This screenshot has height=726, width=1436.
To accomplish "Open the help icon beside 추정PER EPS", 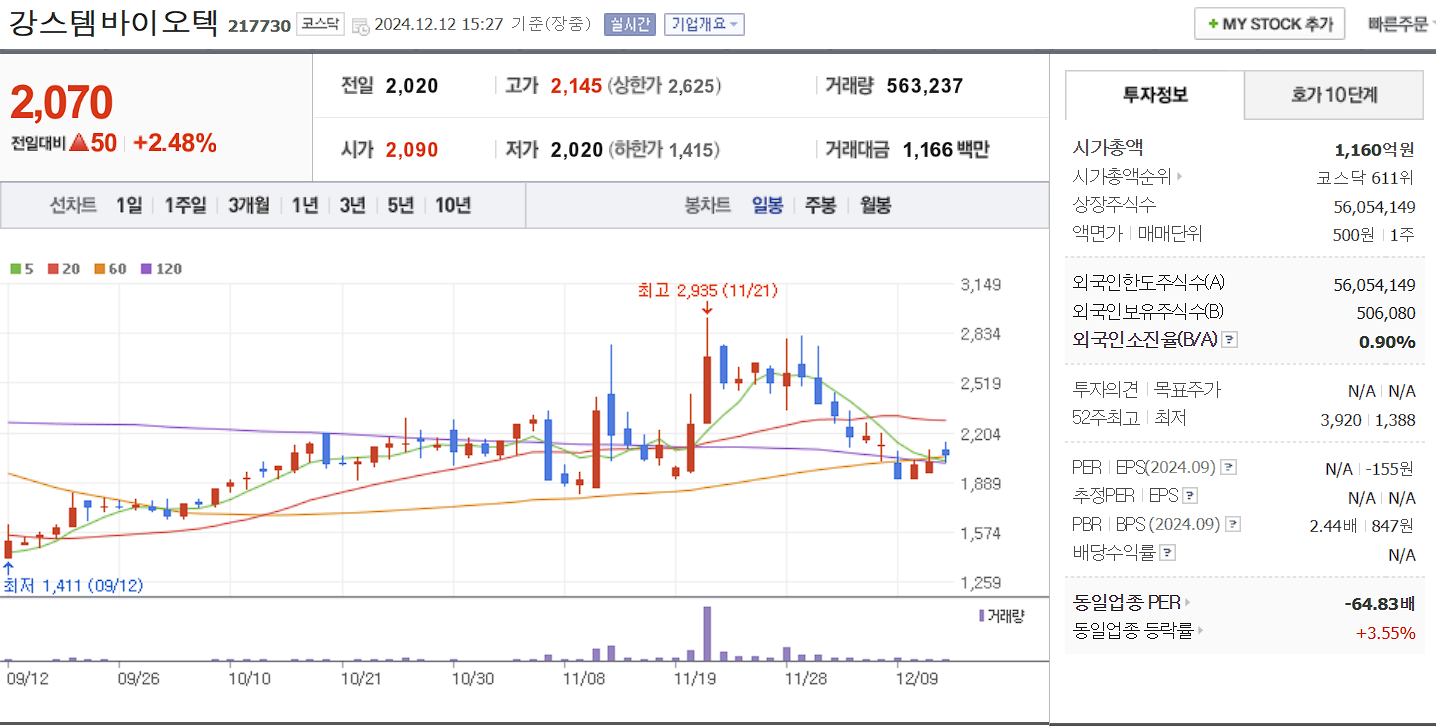I will [x=1189, y=496].
